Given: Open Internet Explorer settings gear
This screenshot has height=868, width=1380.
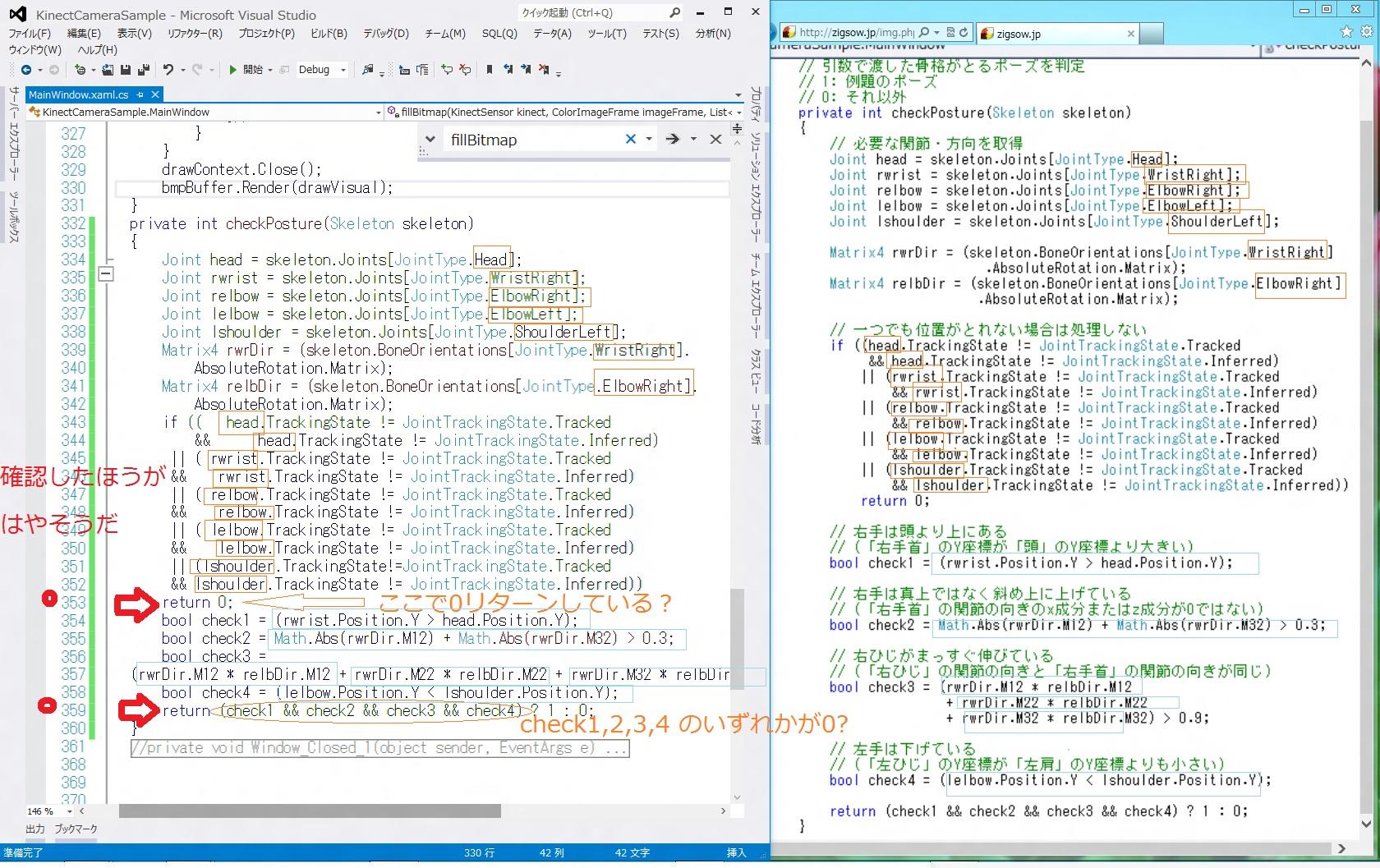Looking at the screenshot, I should [1366, 32].
